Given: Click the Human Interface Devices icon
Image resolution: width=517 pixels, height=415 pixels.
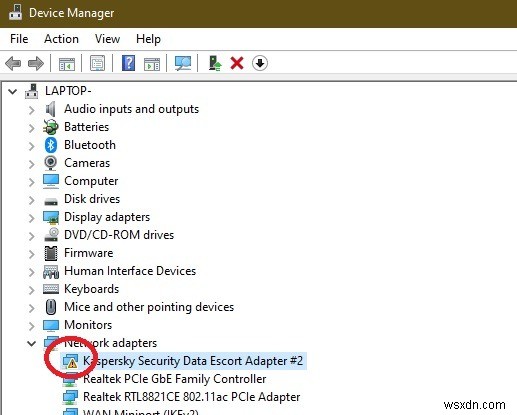Looking at the screenshot, I should pyautogui.click(x=51, y=272).
